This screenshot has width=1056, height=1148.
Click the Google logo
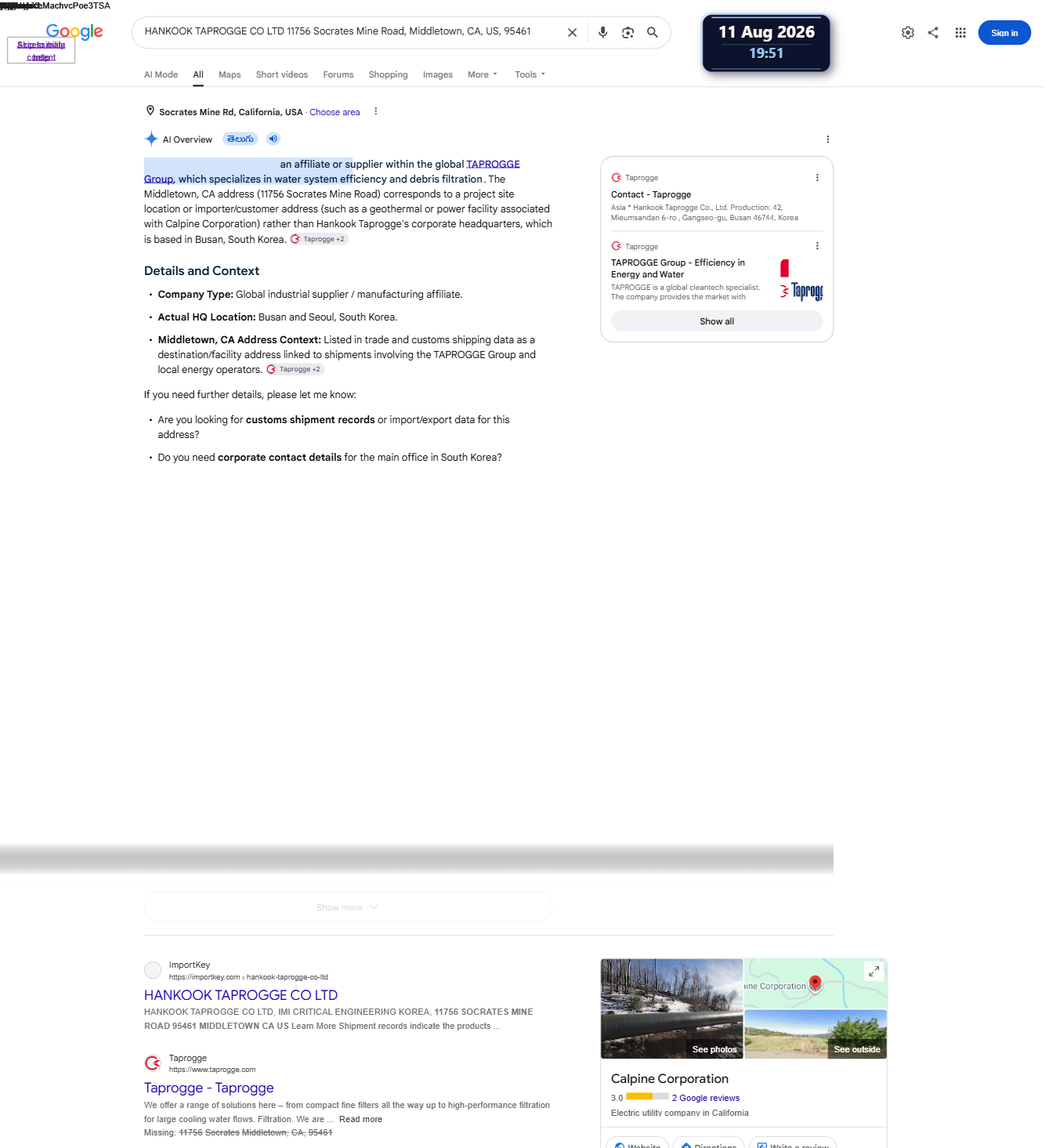tap(74, 31)
